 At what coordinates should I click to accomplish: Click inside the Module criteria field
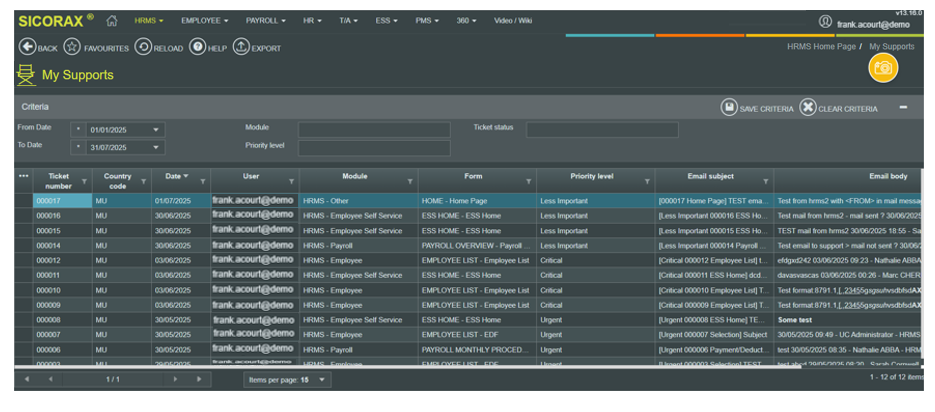[x=373, y=130]
